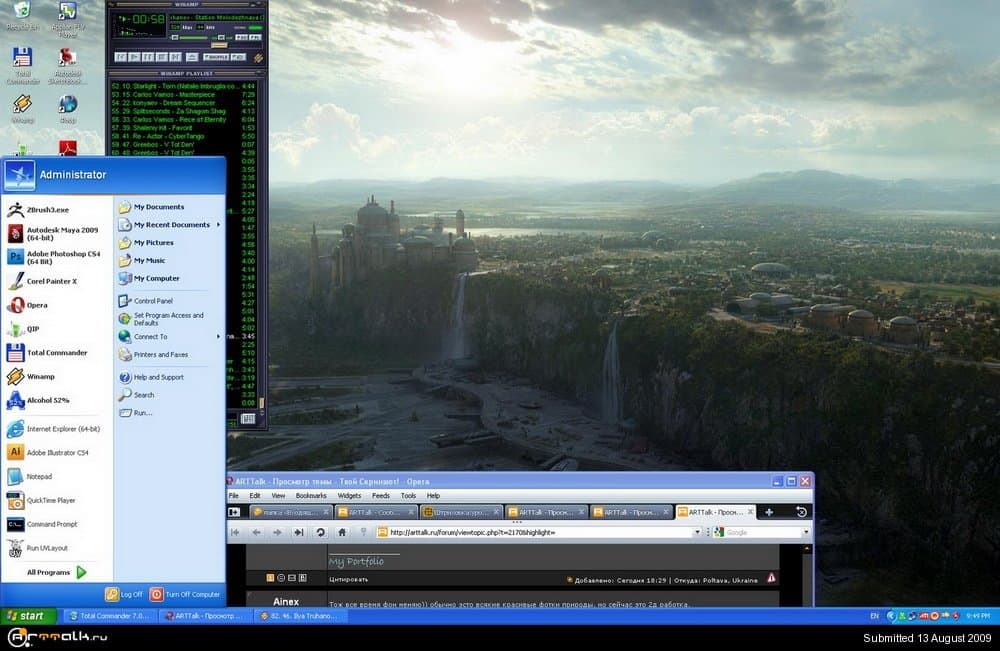The height and width of the screenshot is (651, 1000).
Task: Expand All Programs with the green arrow
Action: 82,572
